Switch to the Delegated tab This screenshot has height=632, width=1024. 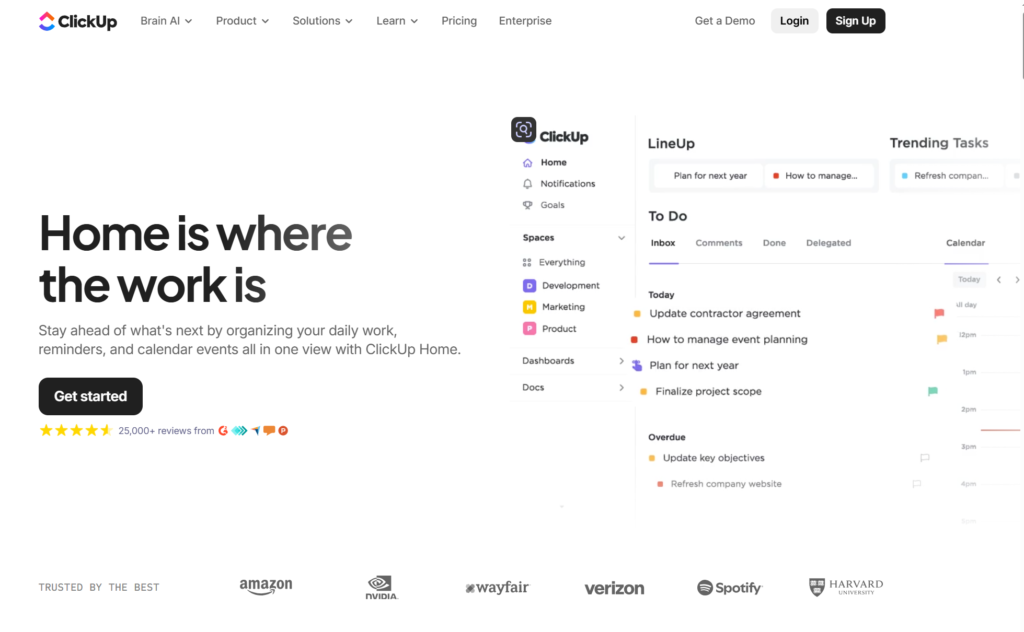[829, 243]
